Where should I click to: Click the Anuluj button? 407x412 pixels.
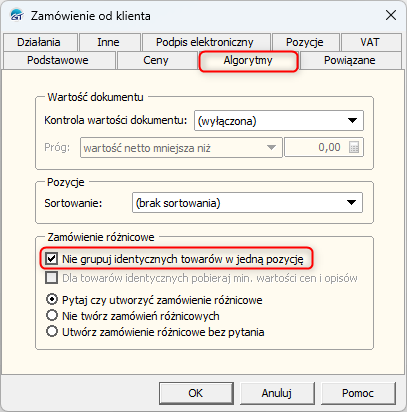coord(277,393)
